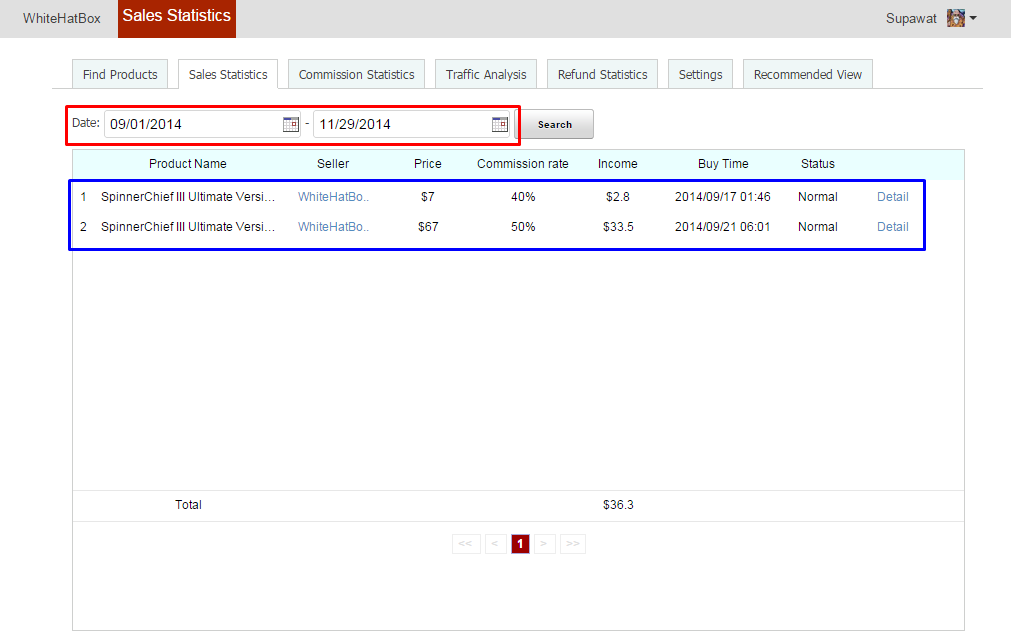Switch to the Find Products tab

[x=120, y=74]
